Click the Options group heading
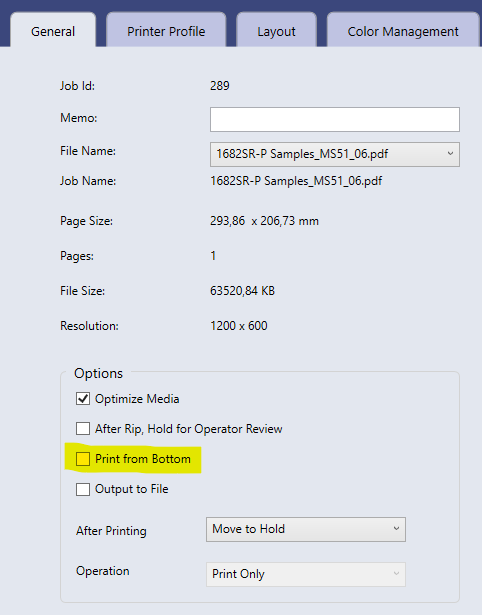Image resolution: width=482 pixels, height=615 pixels. pyautogui.click(x=98, y=373)
